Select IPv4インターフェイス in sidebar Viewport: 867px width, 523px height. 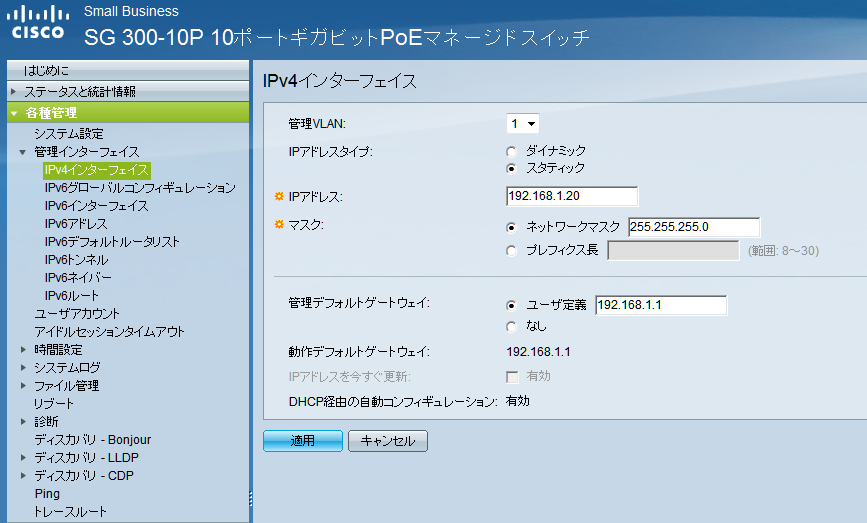(97, 170)
